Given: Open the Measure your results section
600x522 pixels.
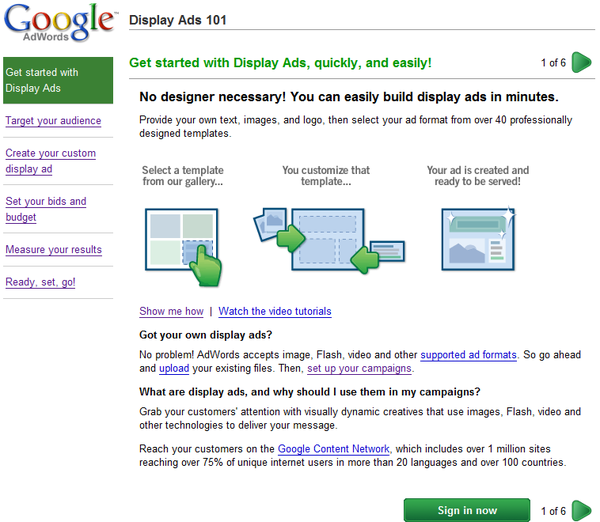Looking at the screenshot, I should pyautogui.click(x=54, y=250).
